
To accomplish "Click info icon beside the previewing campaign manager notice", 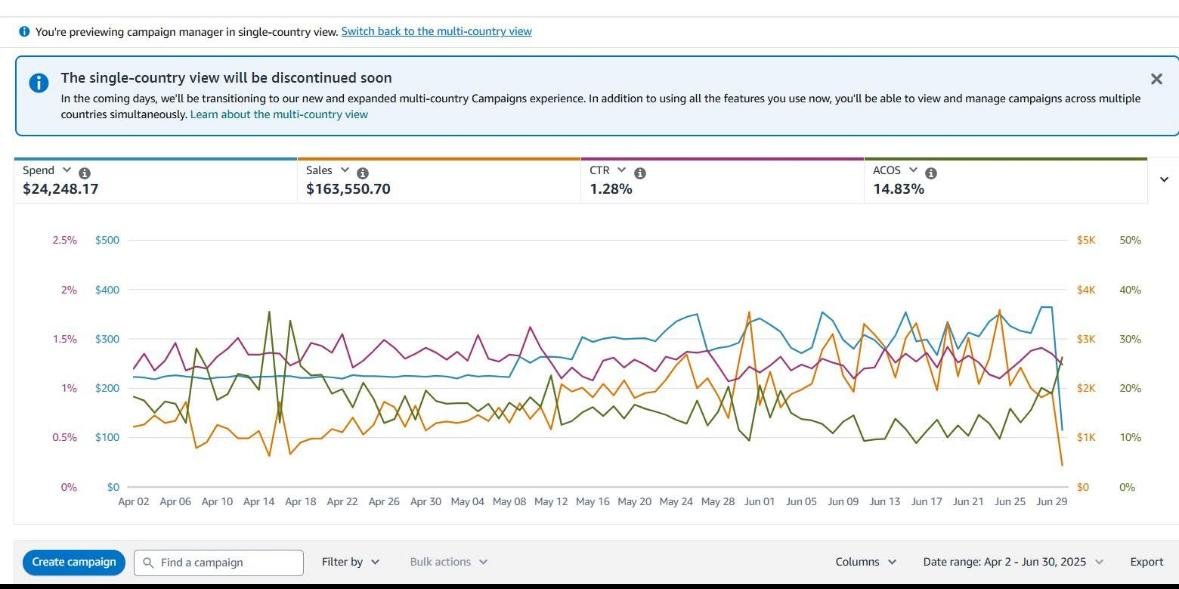I will (24, 32).
